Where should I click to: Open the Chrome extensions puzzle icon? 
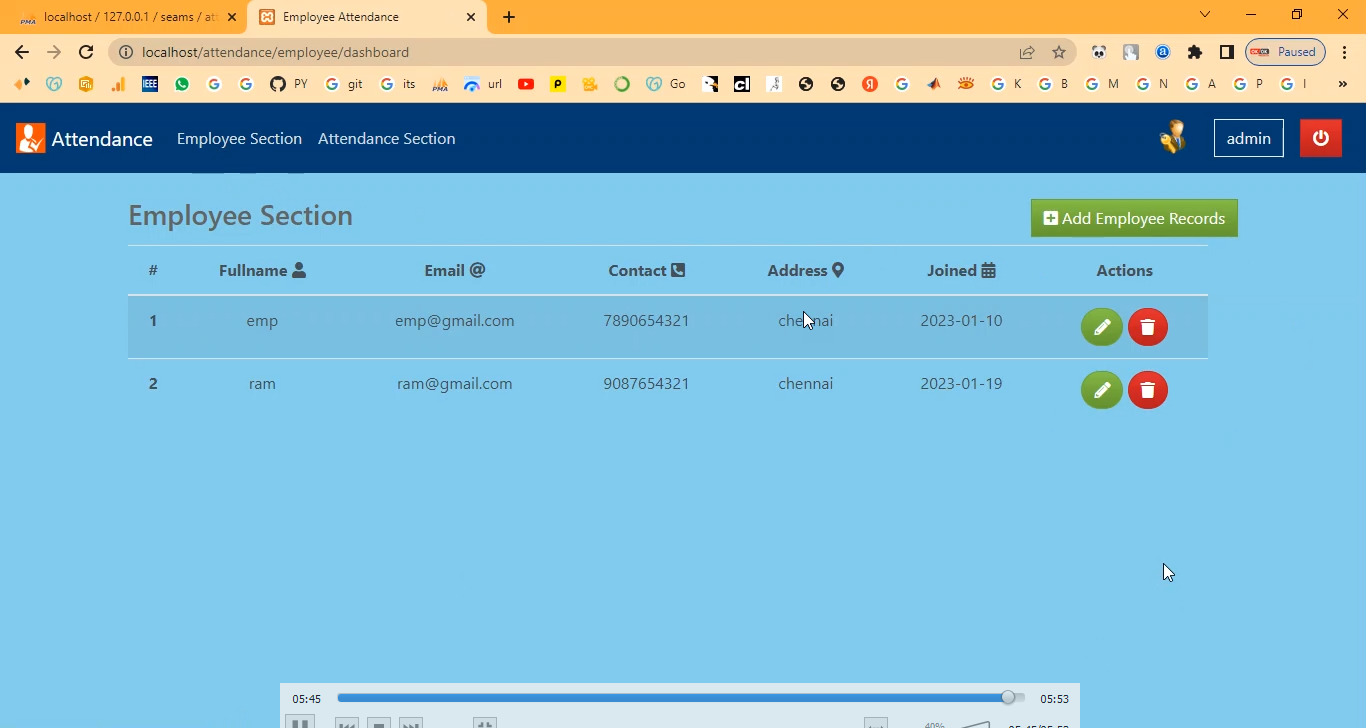pos(1194,52)
